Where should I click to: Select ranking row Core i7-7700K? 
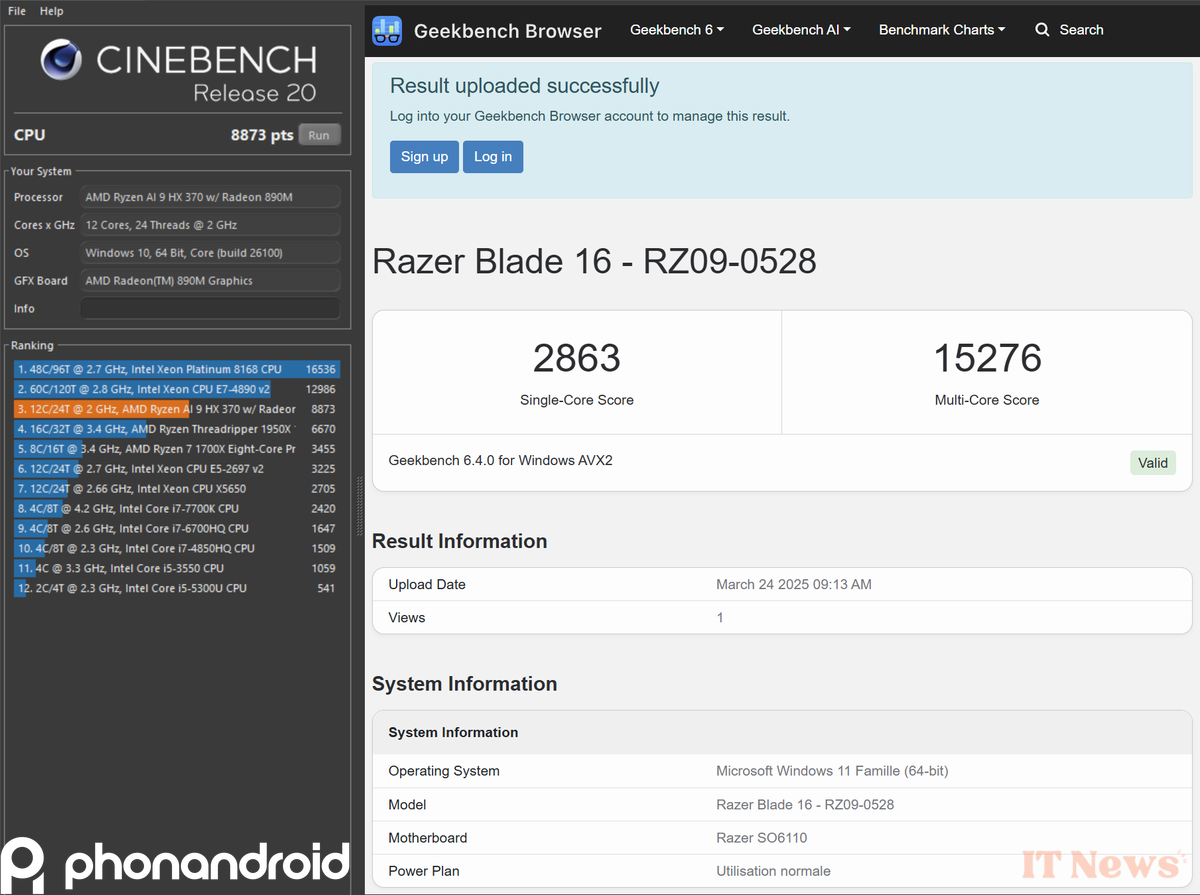(177, 509)
